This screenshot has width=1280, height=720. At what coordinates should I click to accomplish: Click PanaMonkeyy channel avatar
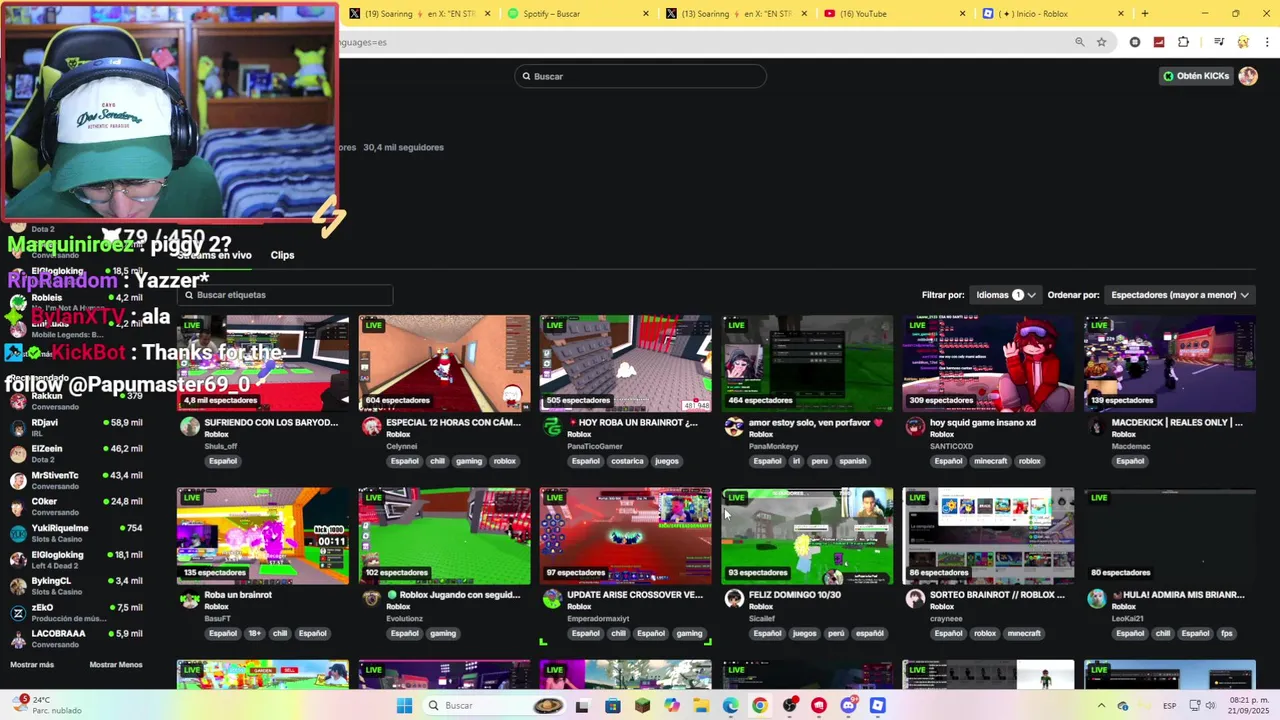click(734, 427)
